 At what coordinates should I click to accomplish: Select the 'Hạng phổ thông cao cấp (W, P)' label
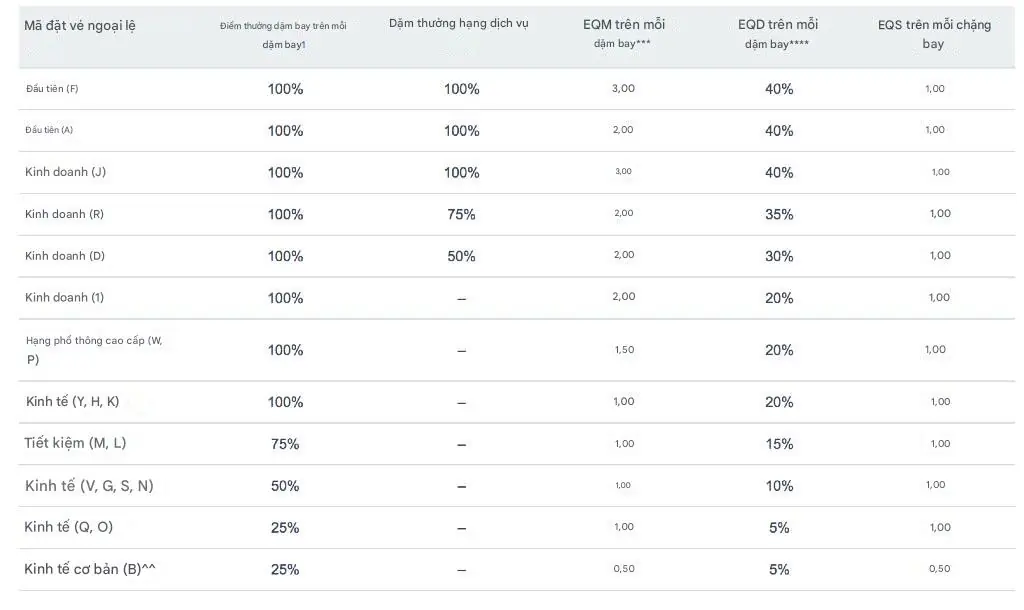(x=93, y=349)
